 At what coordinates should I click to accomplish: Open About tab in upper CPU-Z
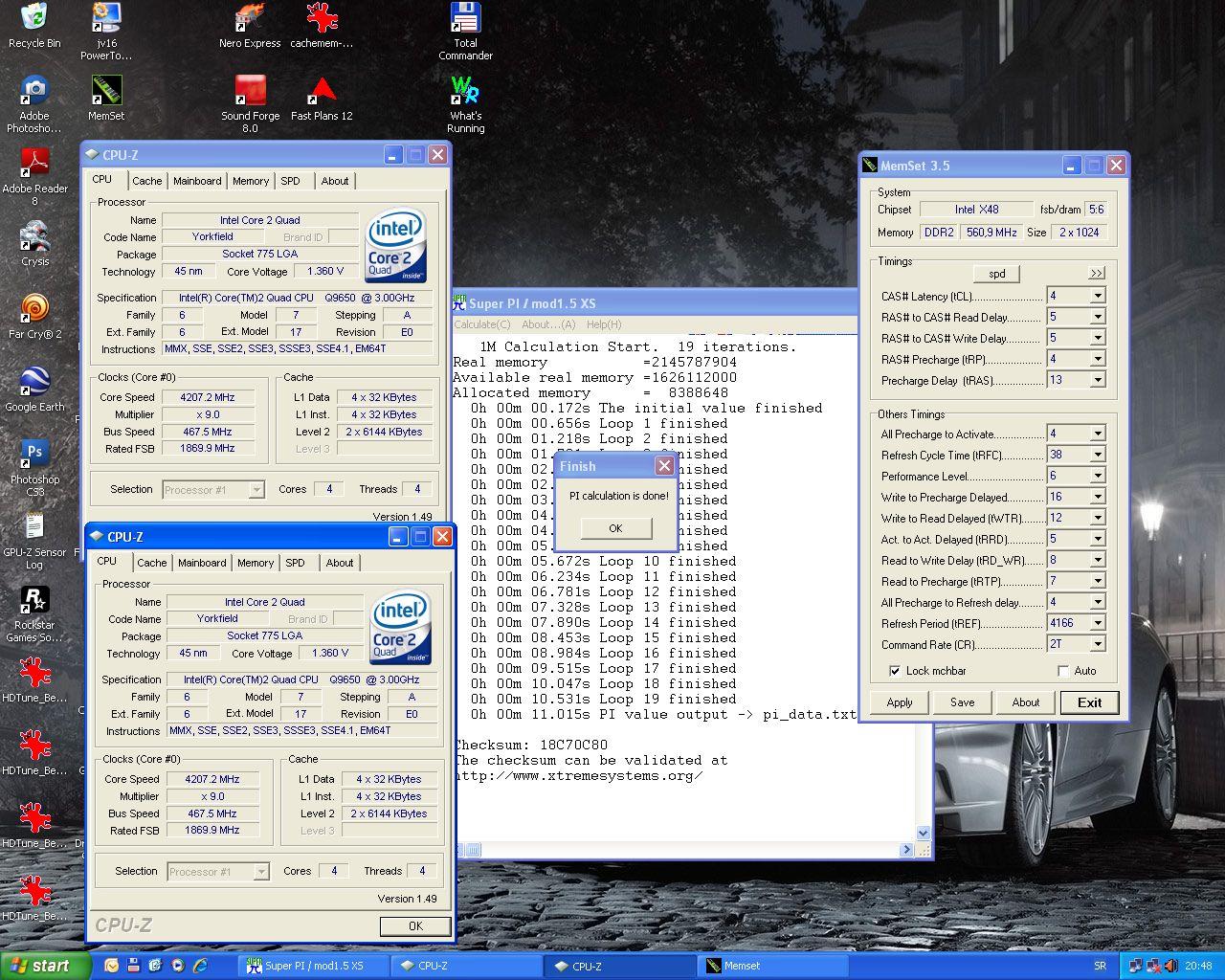tap(335, 181)
